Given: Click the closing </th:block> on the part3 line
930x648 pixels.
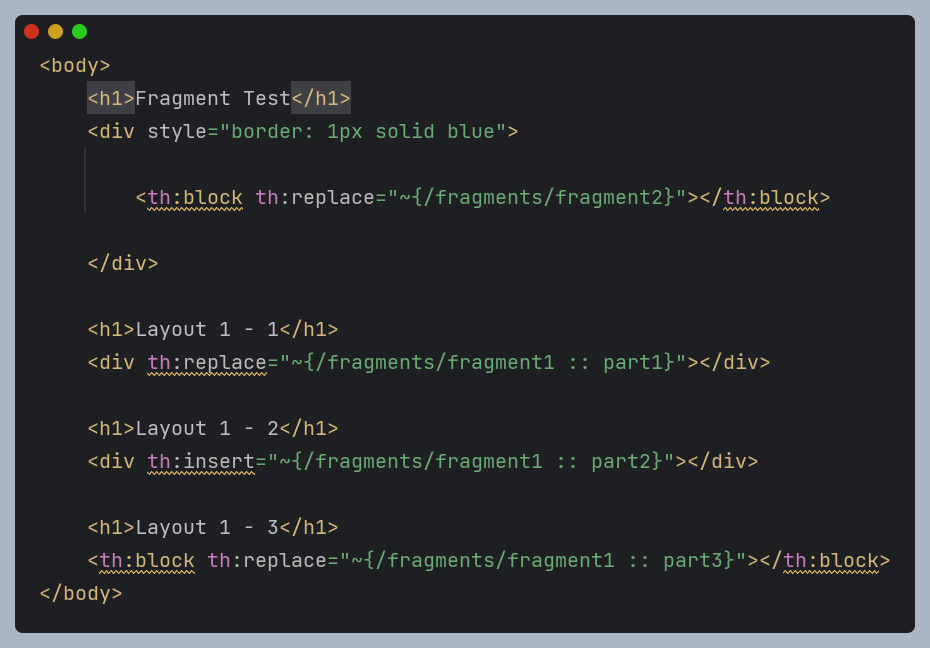Looking at the screenshot, I should tap(824, 560).
